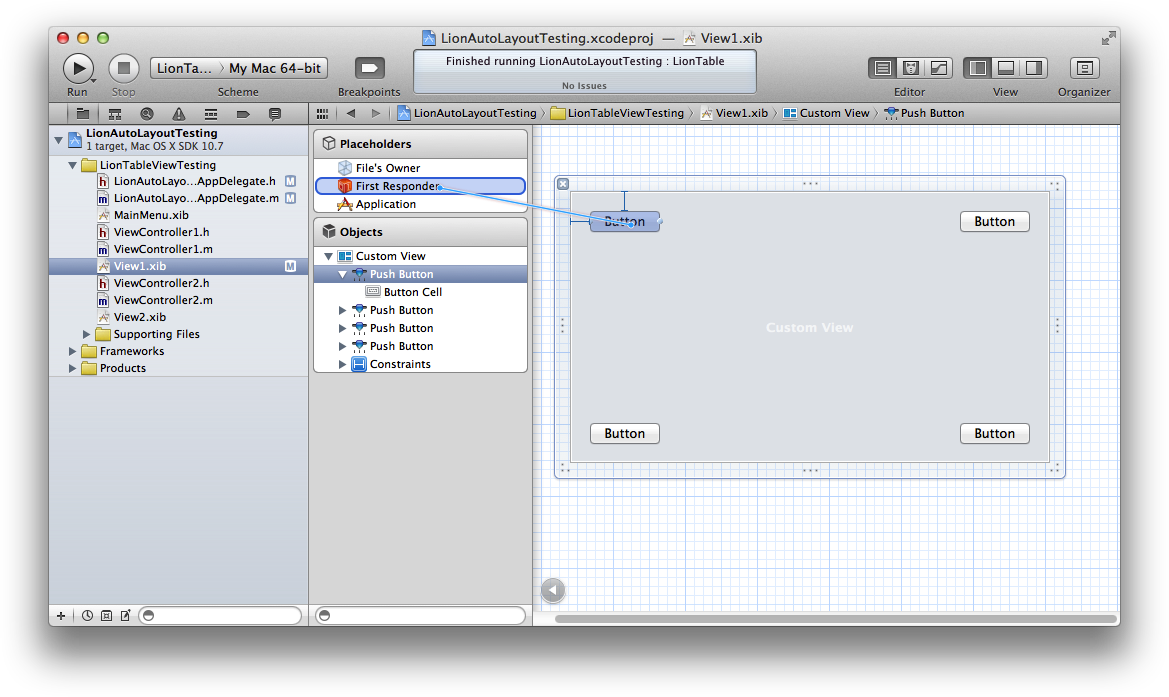This screenshot has height=697, width=1169.
Task: Show the Project navigator folder tab
Action: tap(83, 114)
